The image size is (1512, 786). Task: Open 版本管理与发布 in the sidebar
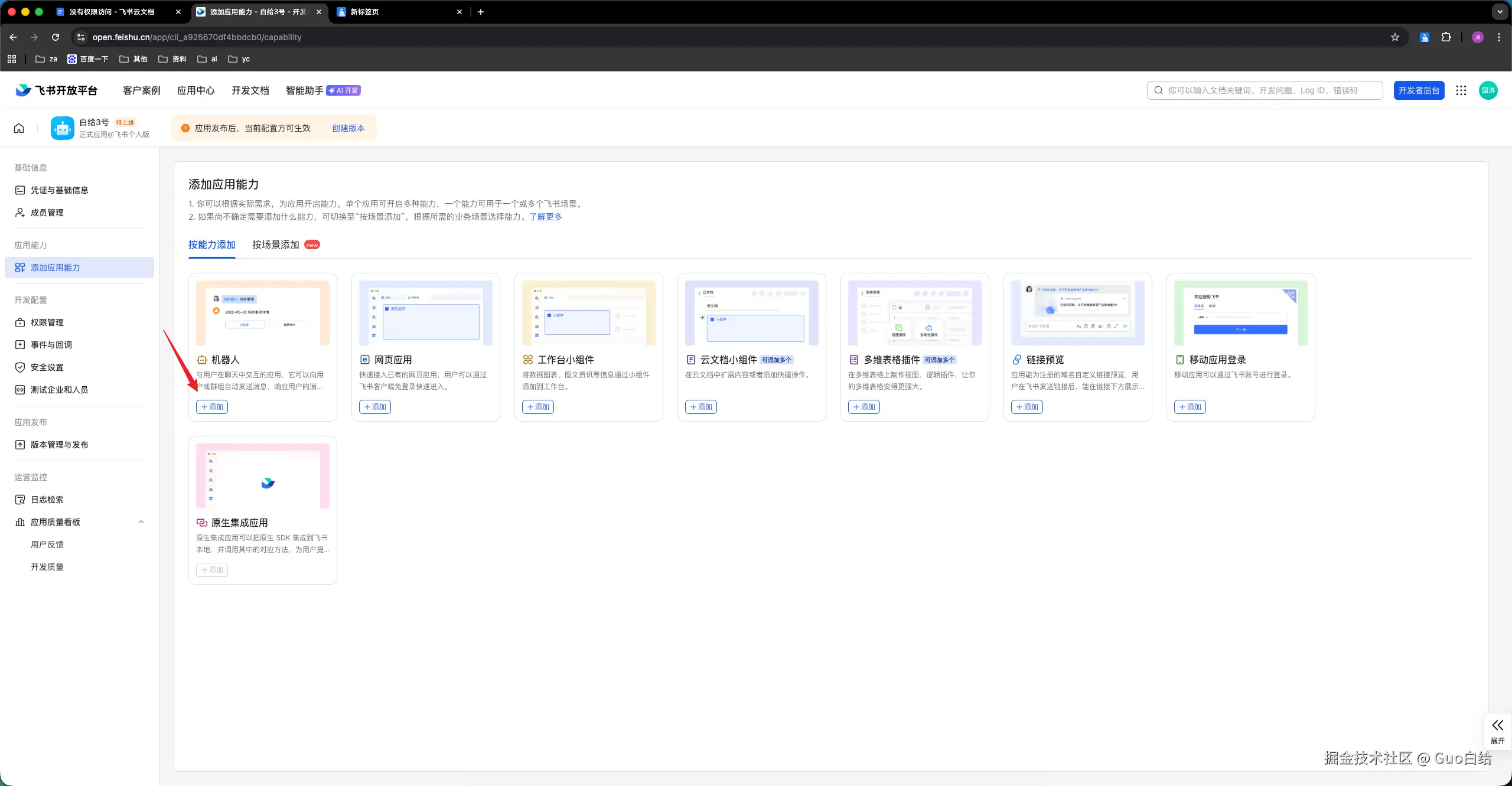tap(60, 445)
